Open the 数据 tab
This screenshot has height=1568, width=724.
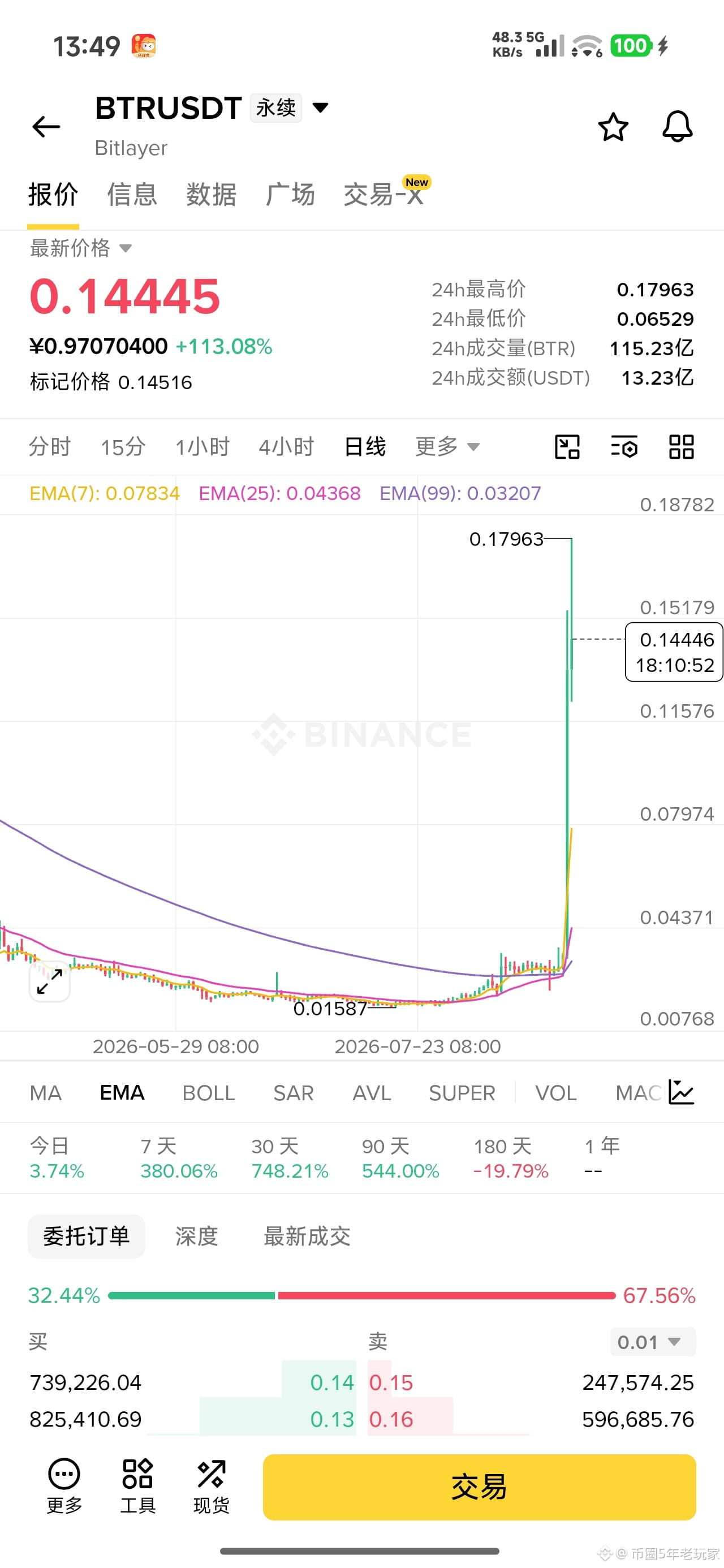pyautogui.click(x=212, y=195)
